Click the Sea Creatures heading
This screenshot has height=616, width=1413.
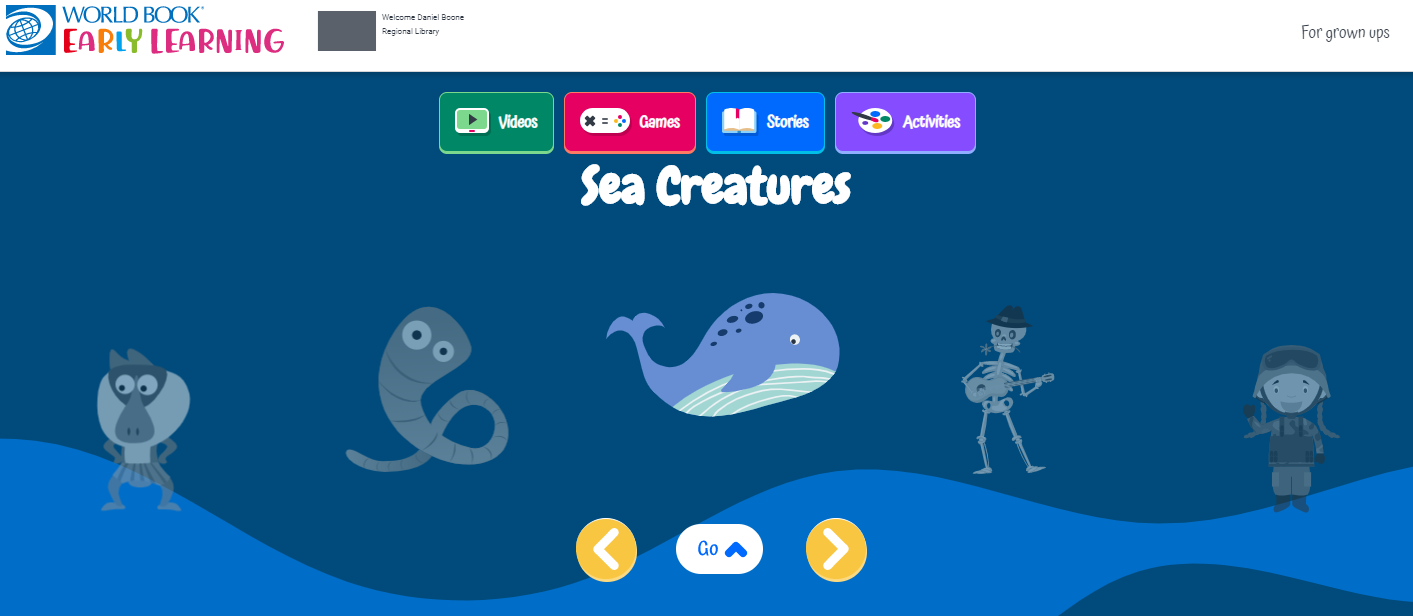pos(716,186)
